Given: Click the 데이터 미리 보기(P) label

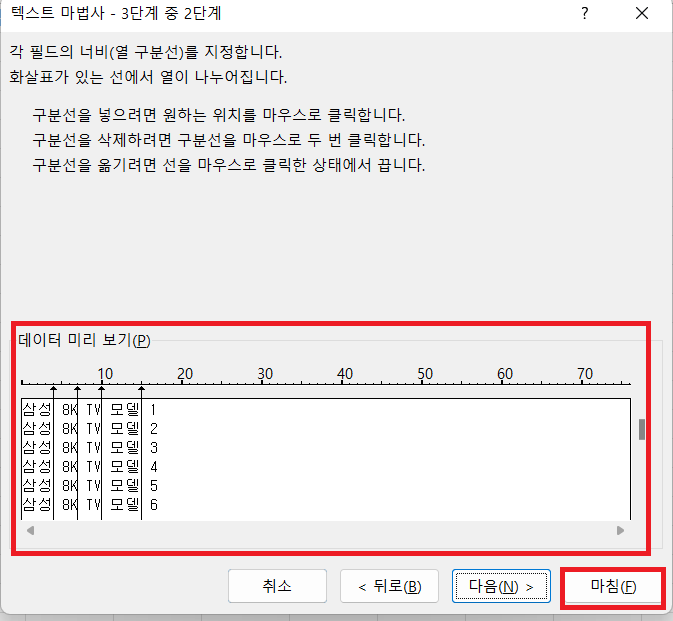Looking at the screenshot, I should pyautogui.click(x=84, y=340).
